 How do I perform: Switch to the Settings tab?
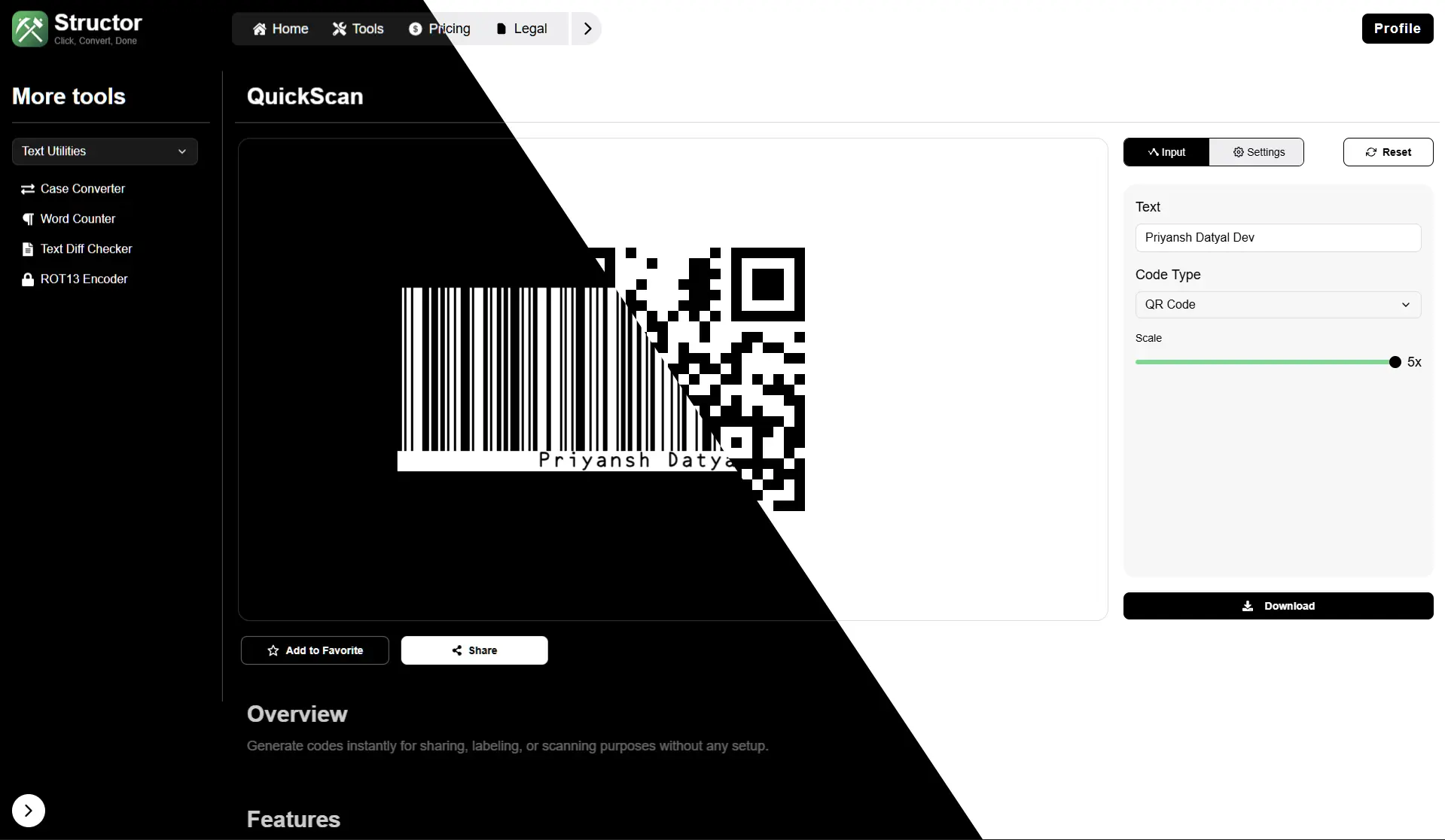click(1257, 152)
